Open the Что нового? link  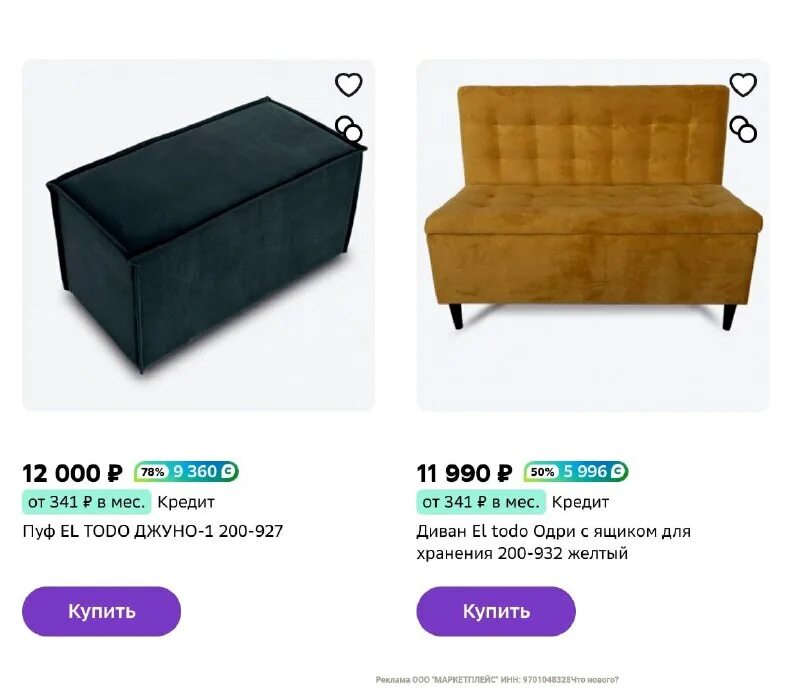point(595,680)
